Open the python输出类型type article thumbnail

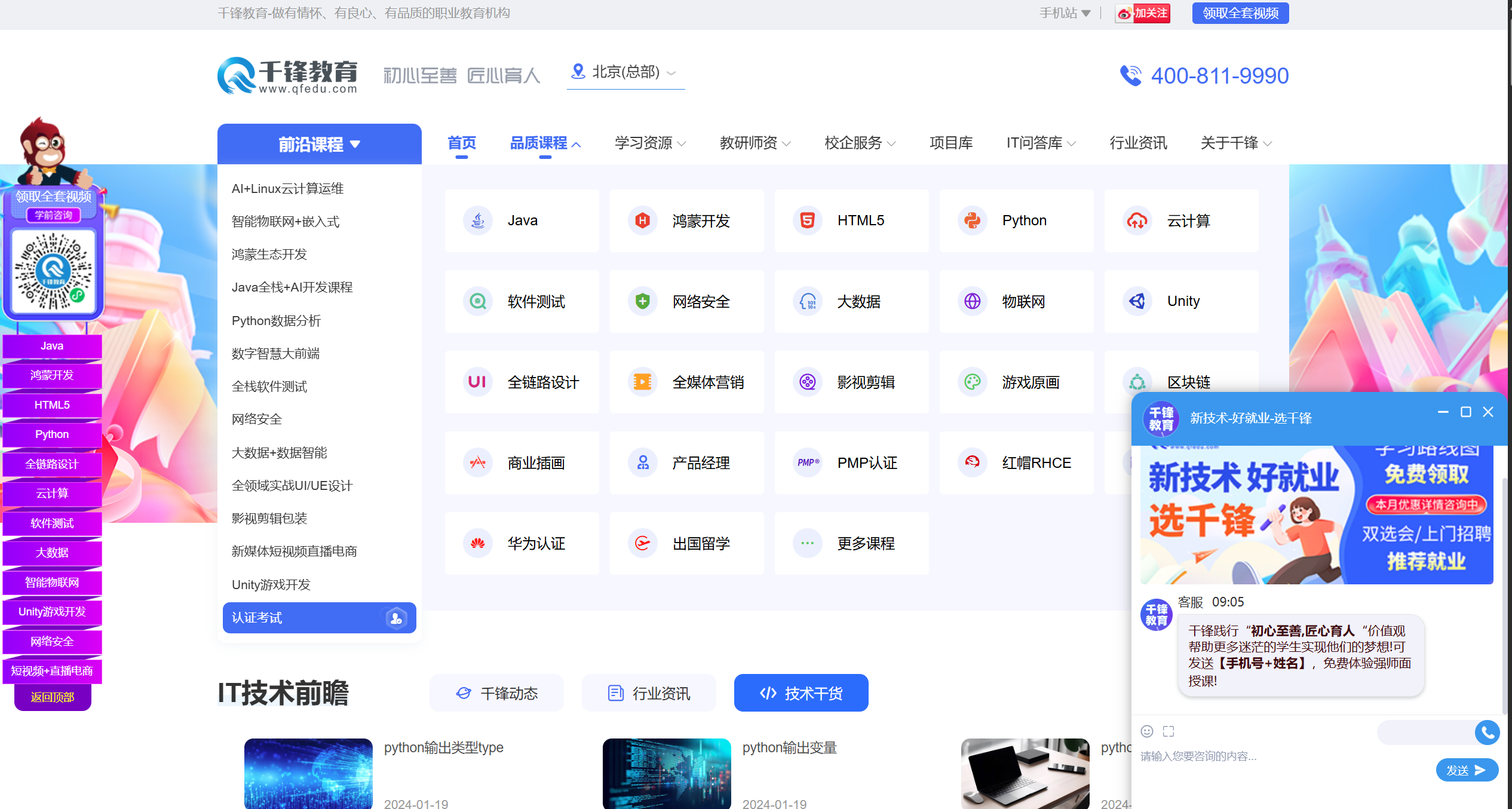(x=308, y=773)
